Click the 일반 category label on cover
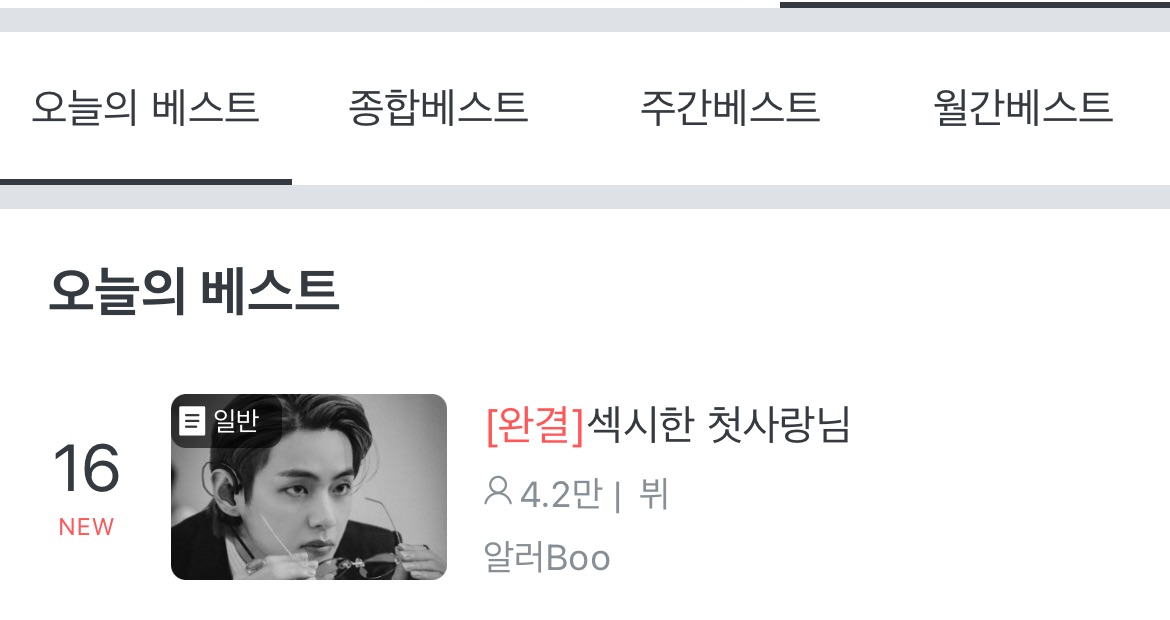1170x620 pixels. tap(236, 421)
